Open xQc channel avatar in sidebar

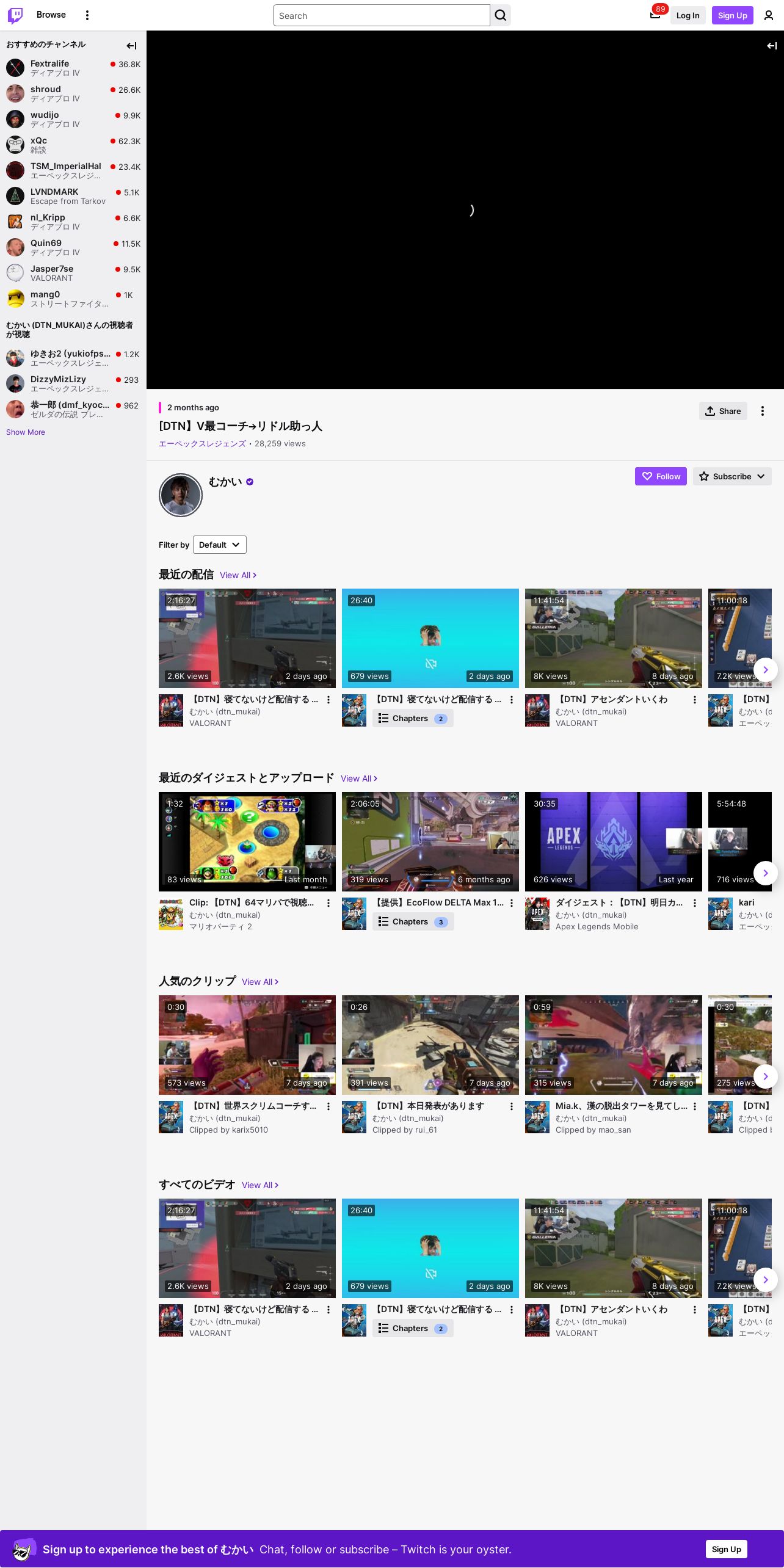point(15,145)
